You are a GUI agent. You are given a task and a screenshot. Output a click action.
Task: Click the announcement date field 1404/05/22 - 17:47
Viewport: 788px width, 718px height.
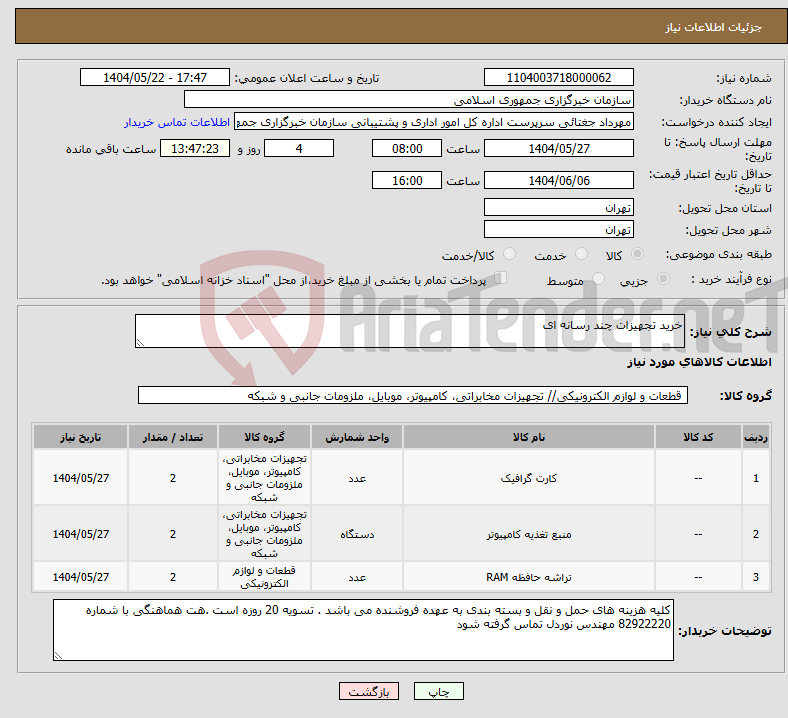point(155,77)
